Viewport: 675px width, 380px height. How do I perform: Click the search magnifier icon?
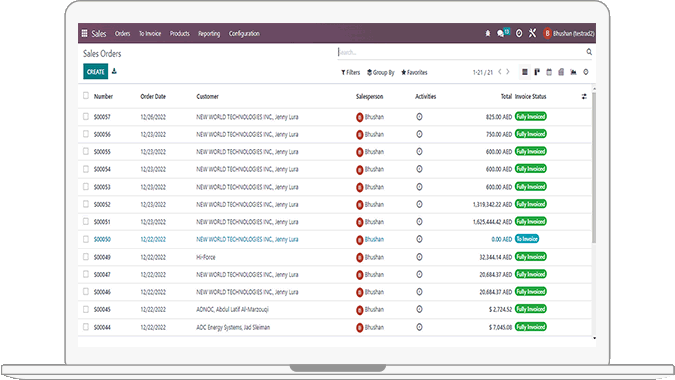pyautogui.click(x=589, y=52)
